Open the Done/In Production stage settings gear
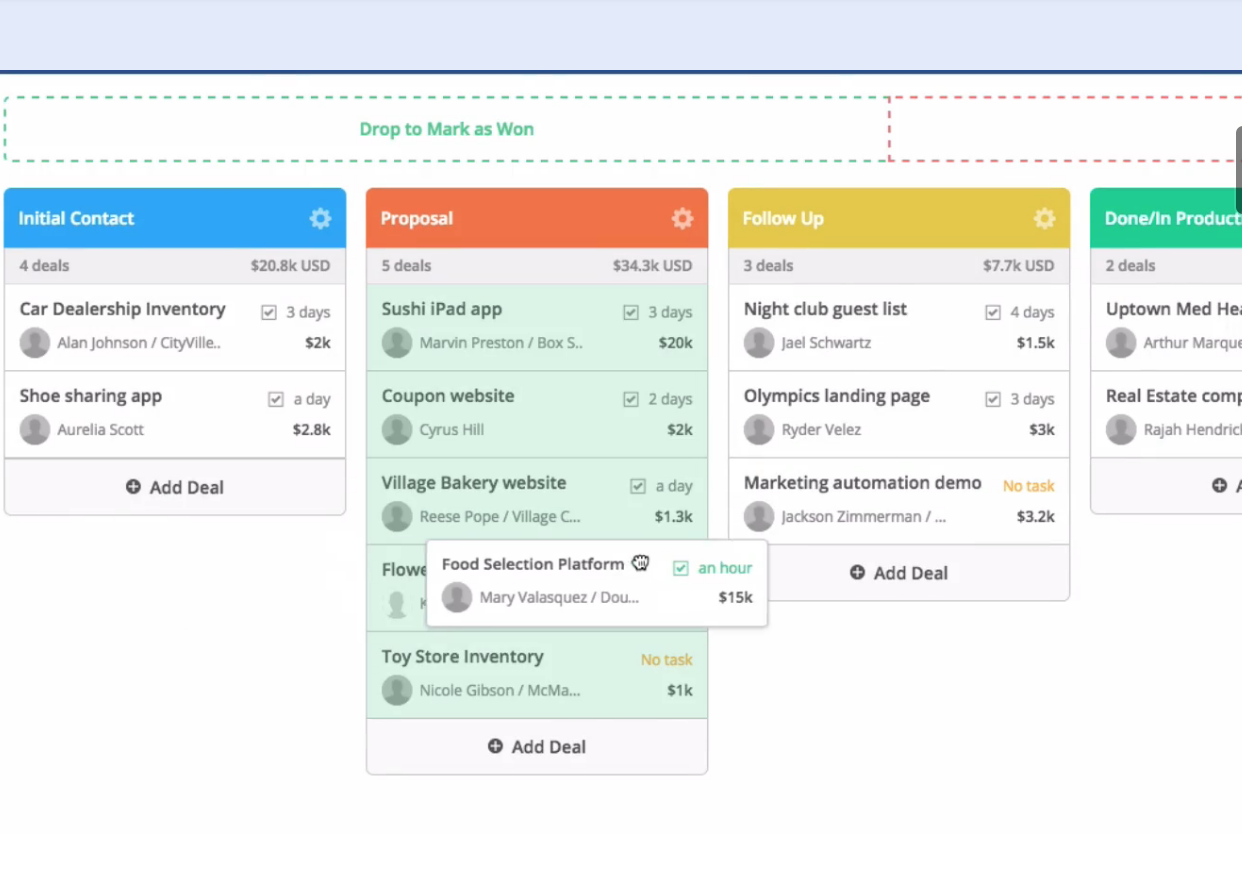 pos(1236,218)
